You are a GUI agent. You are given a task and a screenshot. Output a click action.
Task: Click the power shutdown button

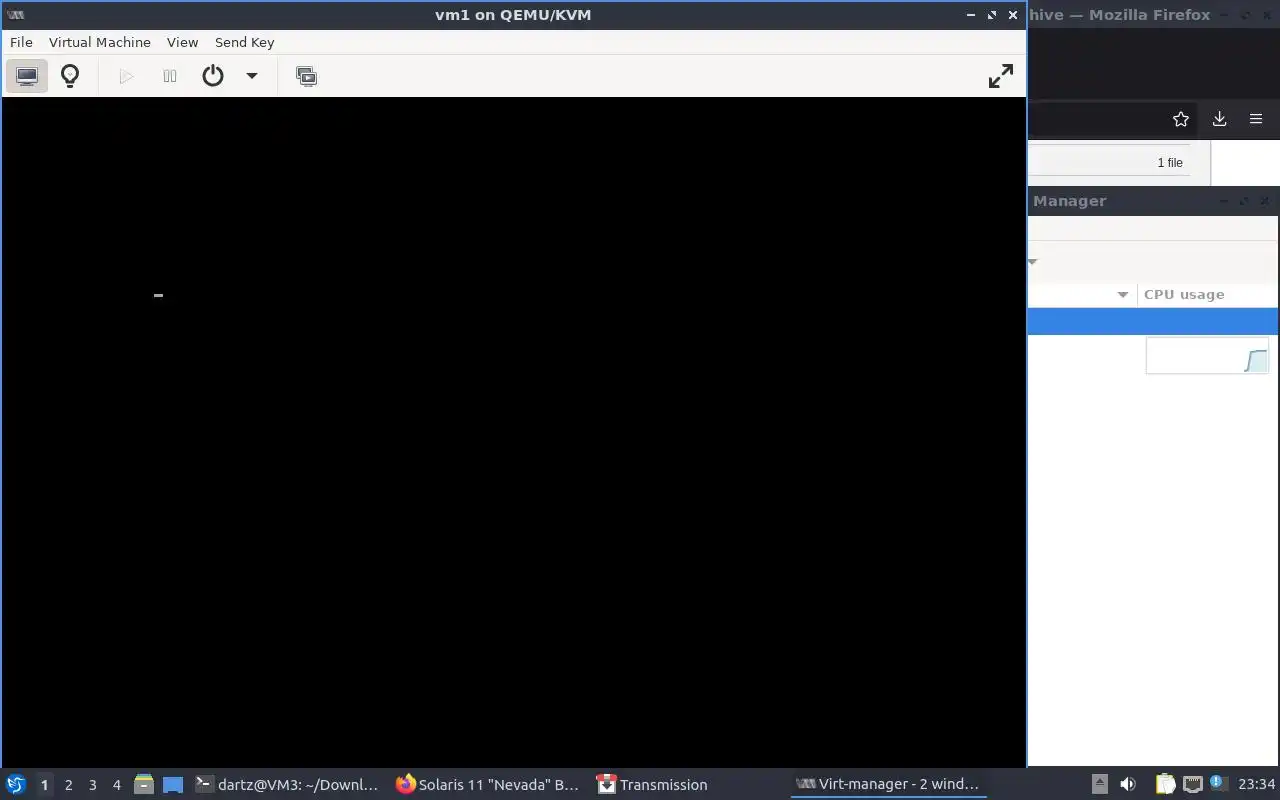coord(213,76)
